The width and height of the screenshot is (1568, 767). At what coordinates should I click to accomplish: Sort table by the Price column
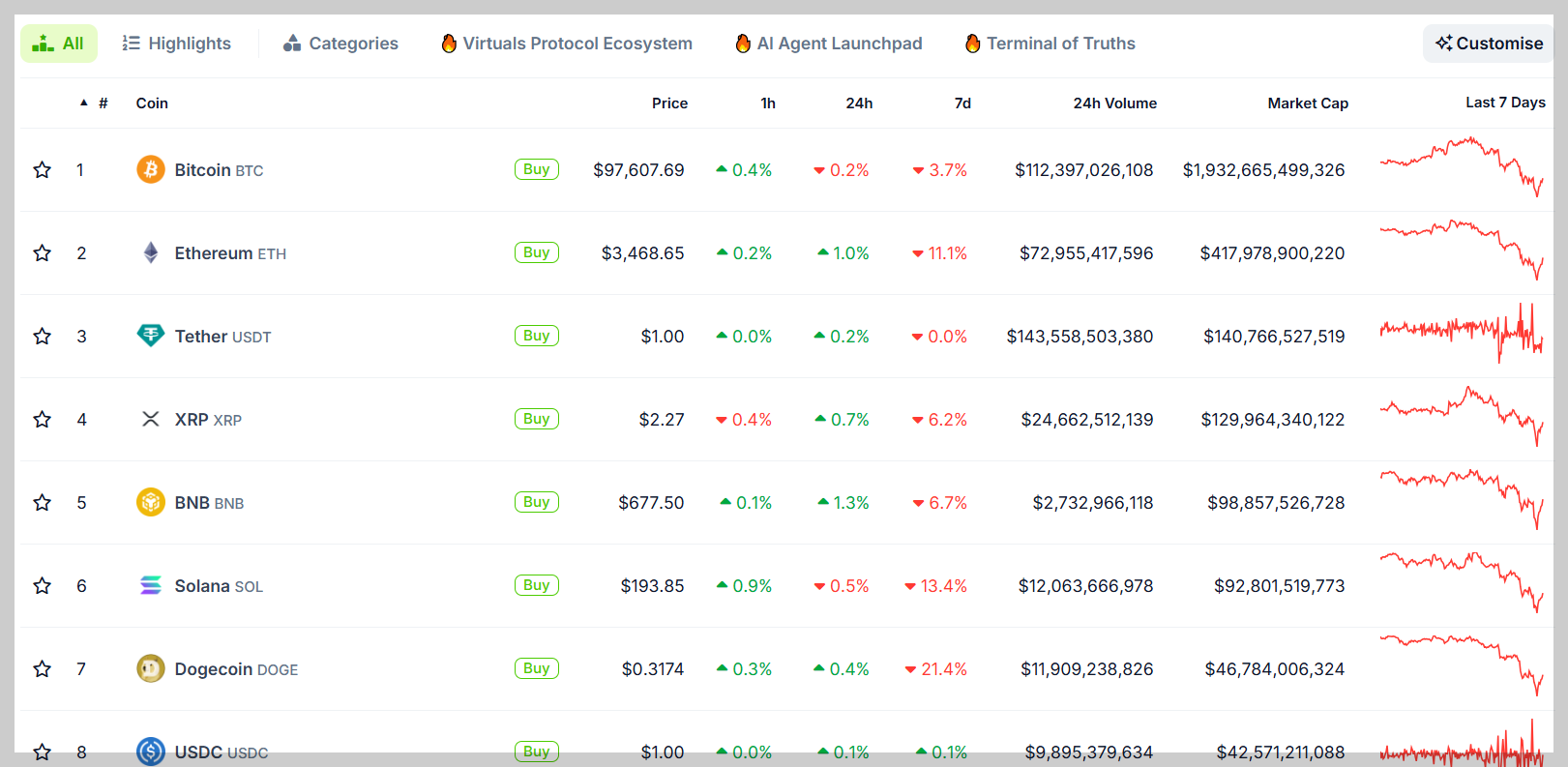coord(669,103)
